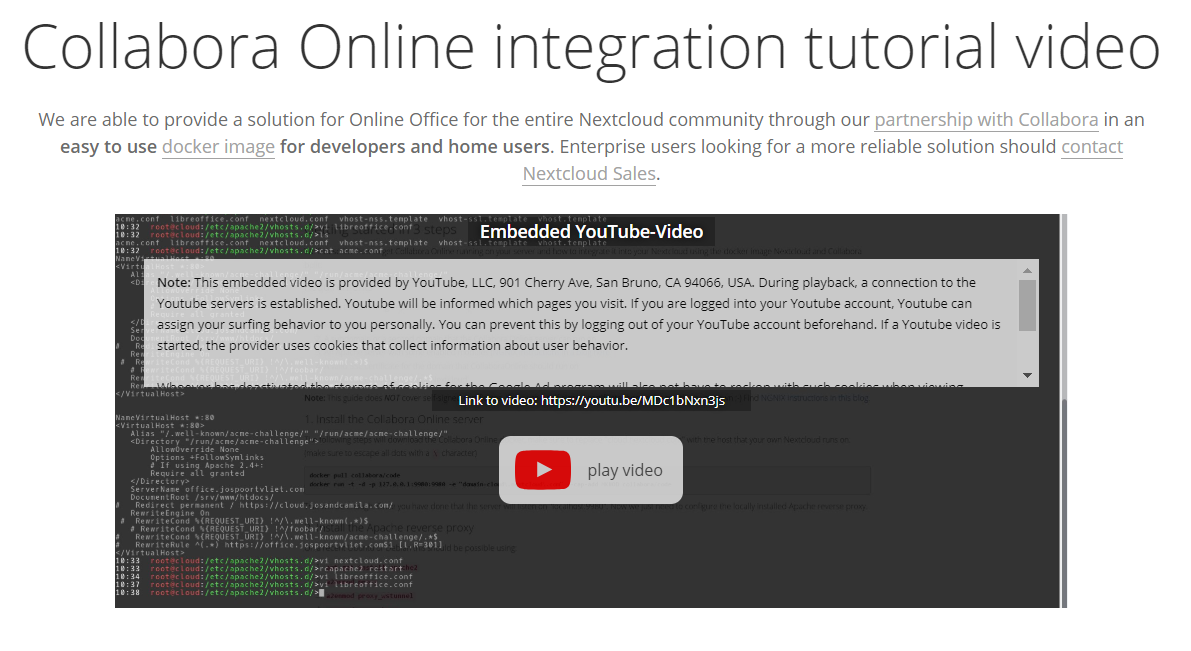Follow the 'docker image' link

pyautogui.click(x=218, y=147)
